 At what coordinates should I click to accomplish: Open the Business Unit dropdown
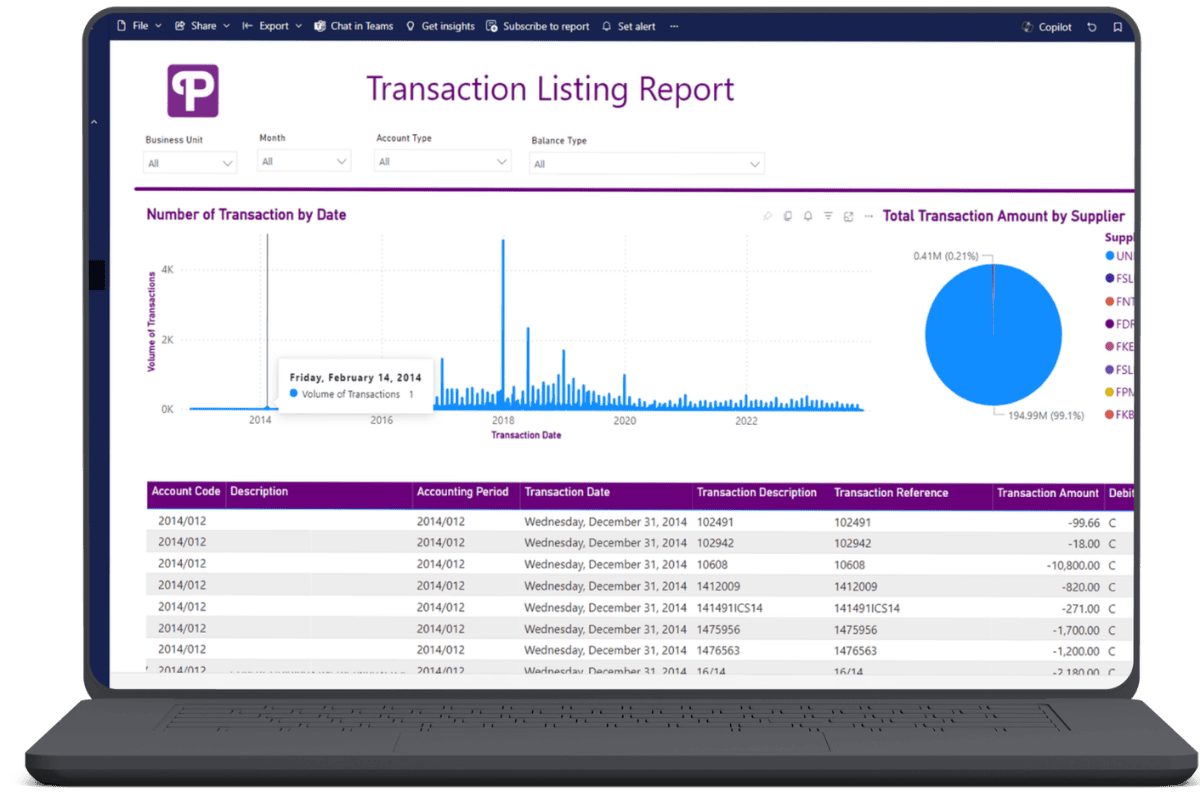[190, 162]
